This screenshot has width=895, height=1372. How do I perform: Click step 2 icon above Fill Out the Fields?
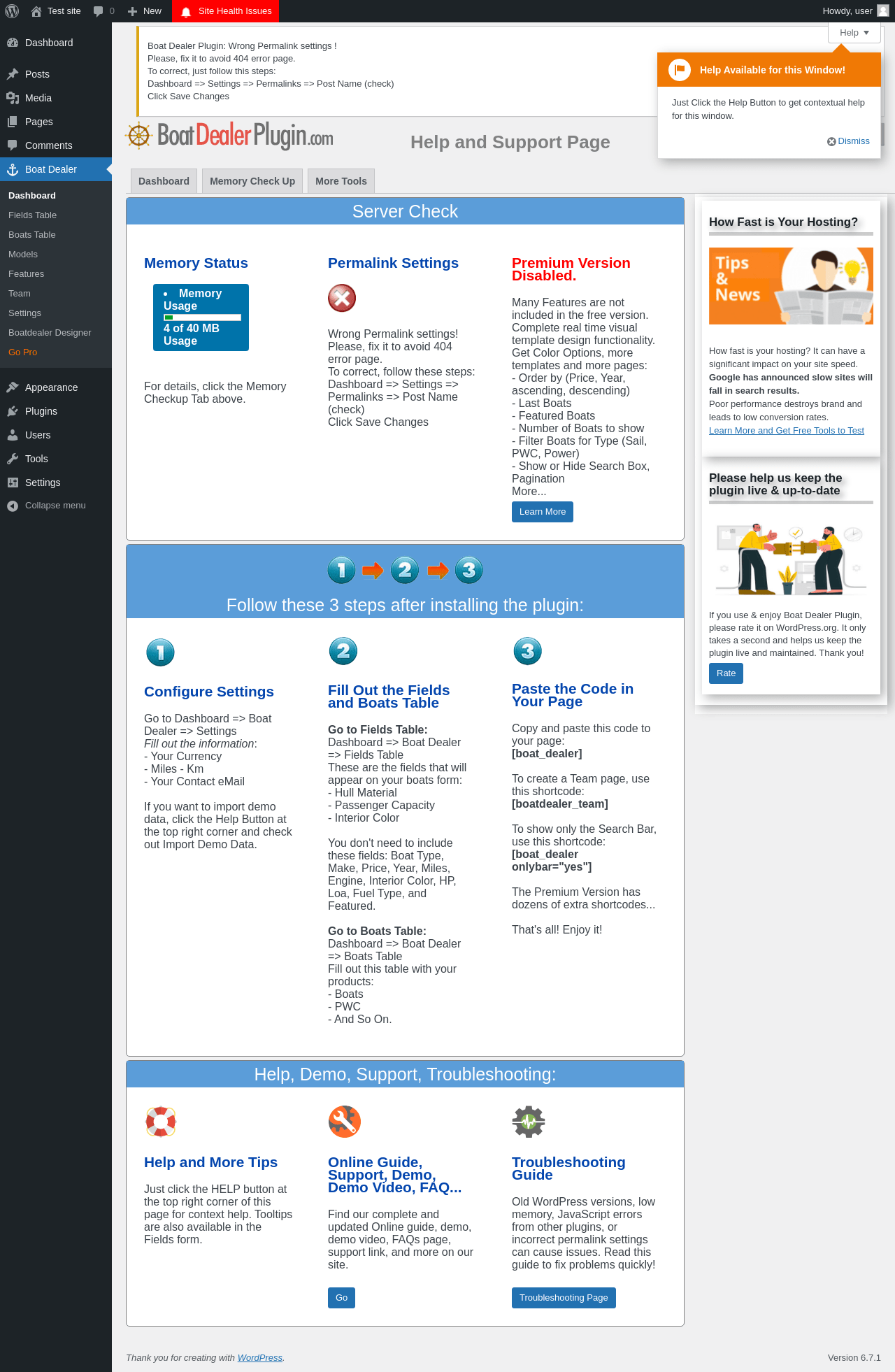343,651
